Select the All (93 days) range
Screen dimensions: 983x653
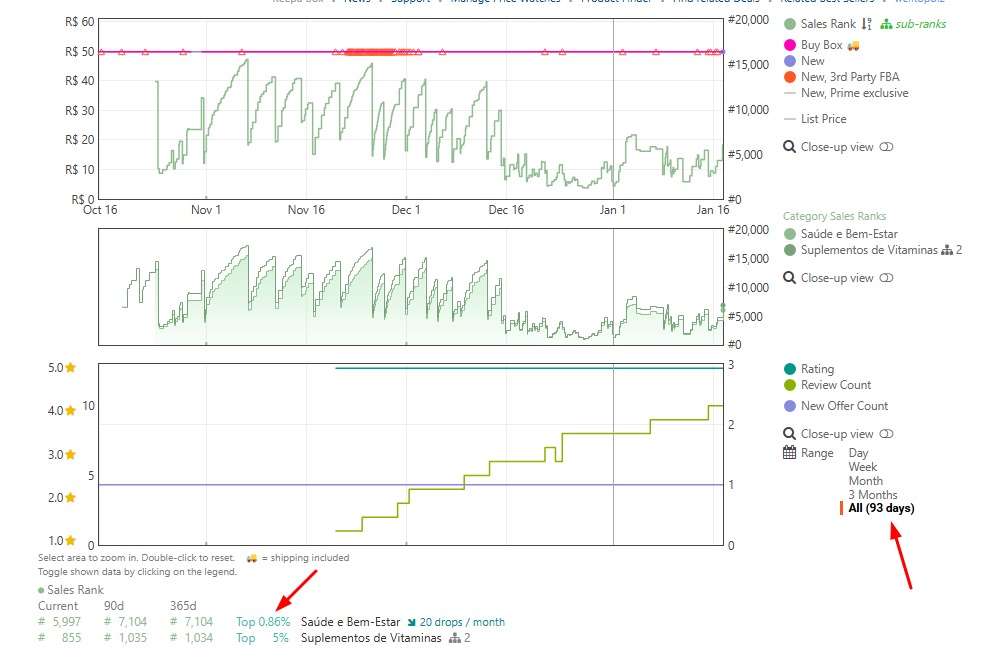pos(880,508)
